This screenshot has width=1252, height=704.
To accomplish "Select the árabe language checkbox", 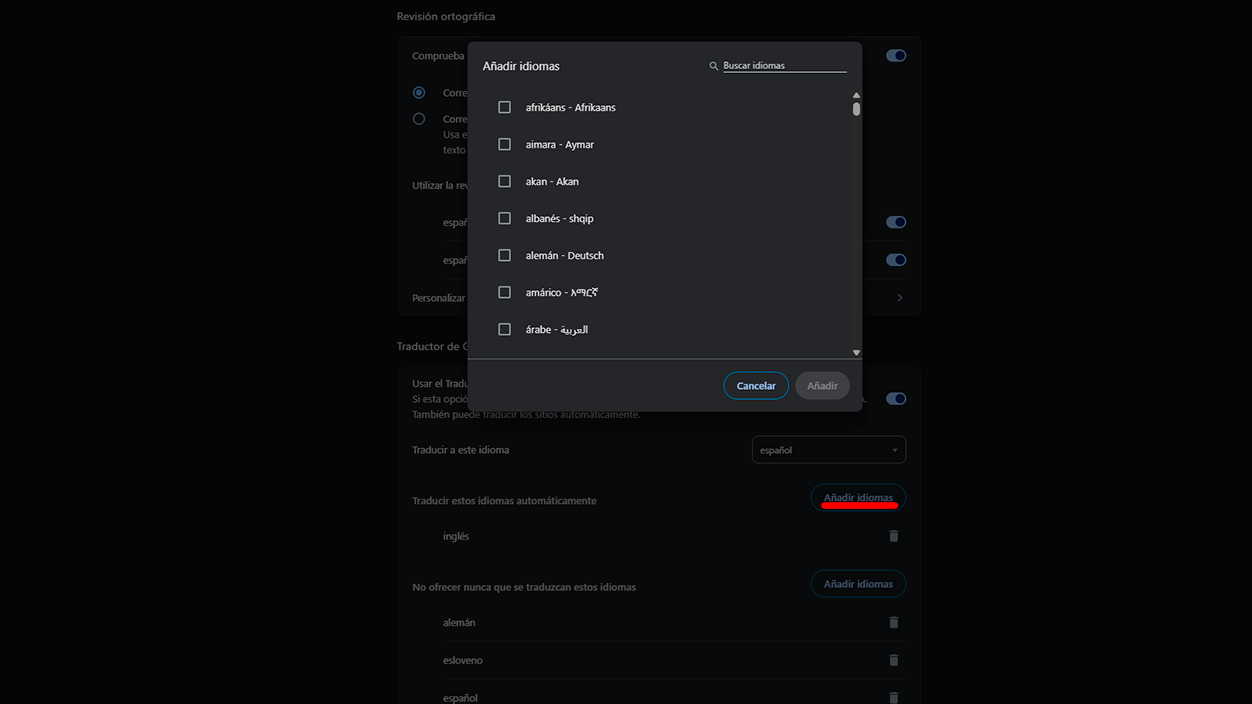I will click(504, 329).
